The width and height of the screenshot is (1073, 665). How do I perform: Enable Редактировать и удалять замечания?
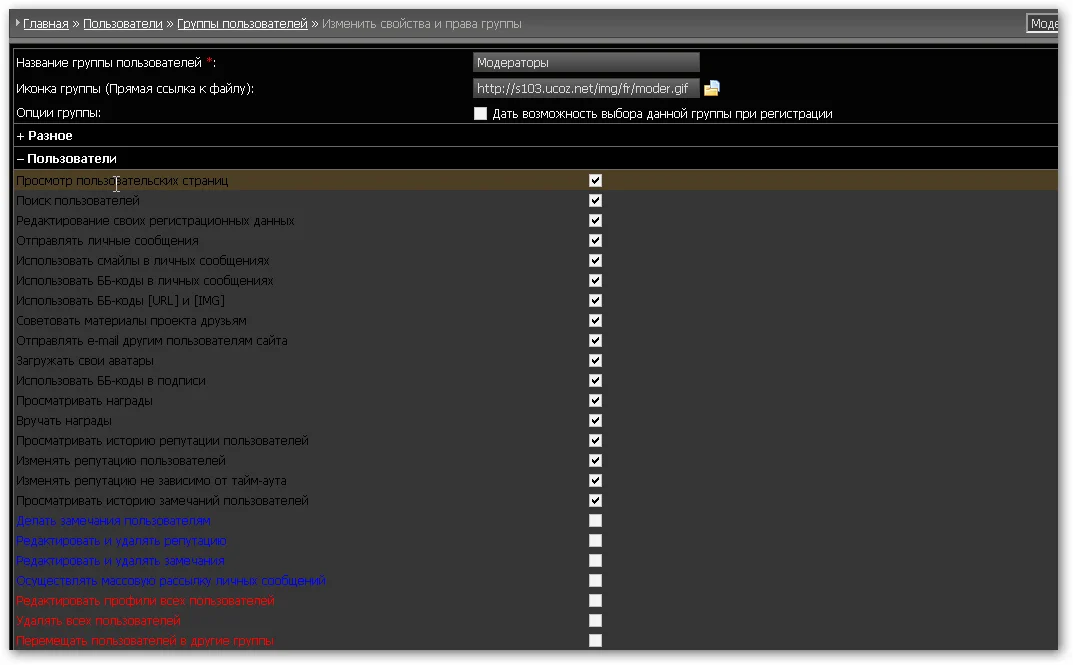click(595, 560)
